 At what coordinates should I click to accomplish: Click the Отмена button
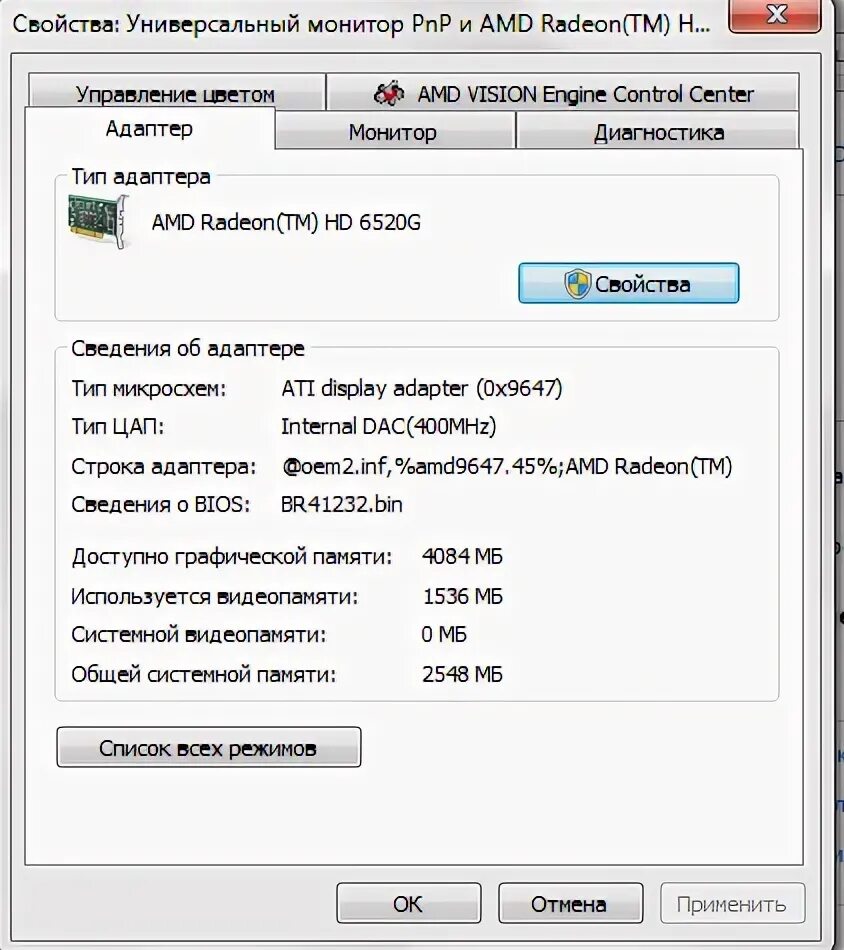(570, 903)
